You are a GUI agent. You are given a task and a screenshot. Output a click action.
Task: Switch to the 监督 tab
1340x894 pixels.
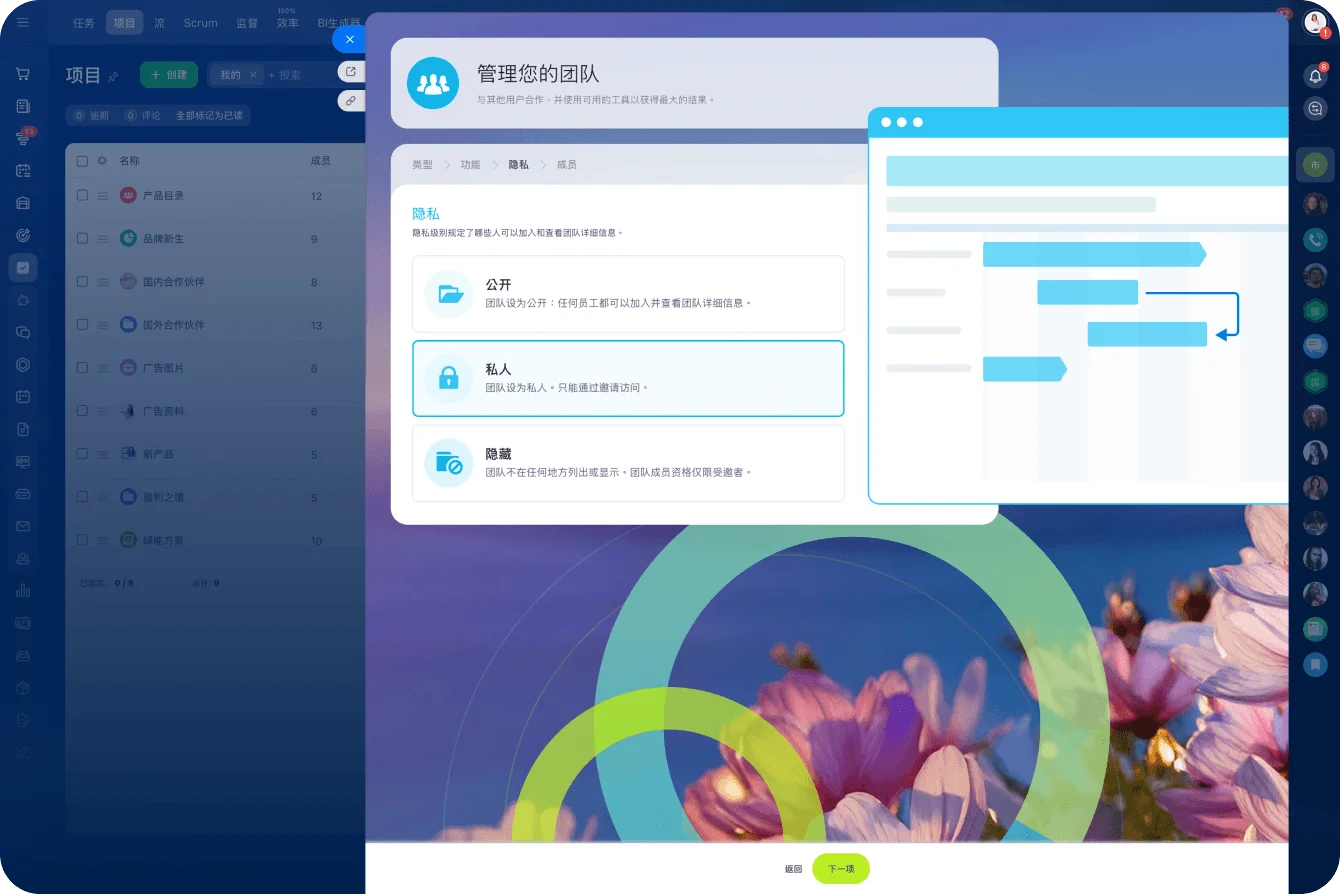click(x=246, y=23)
